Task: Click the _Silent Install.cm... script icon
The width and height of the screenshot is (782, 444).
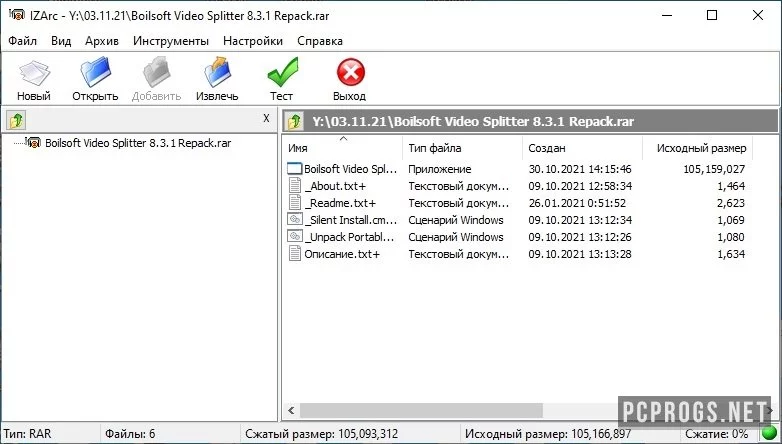Action: [295, 220]
